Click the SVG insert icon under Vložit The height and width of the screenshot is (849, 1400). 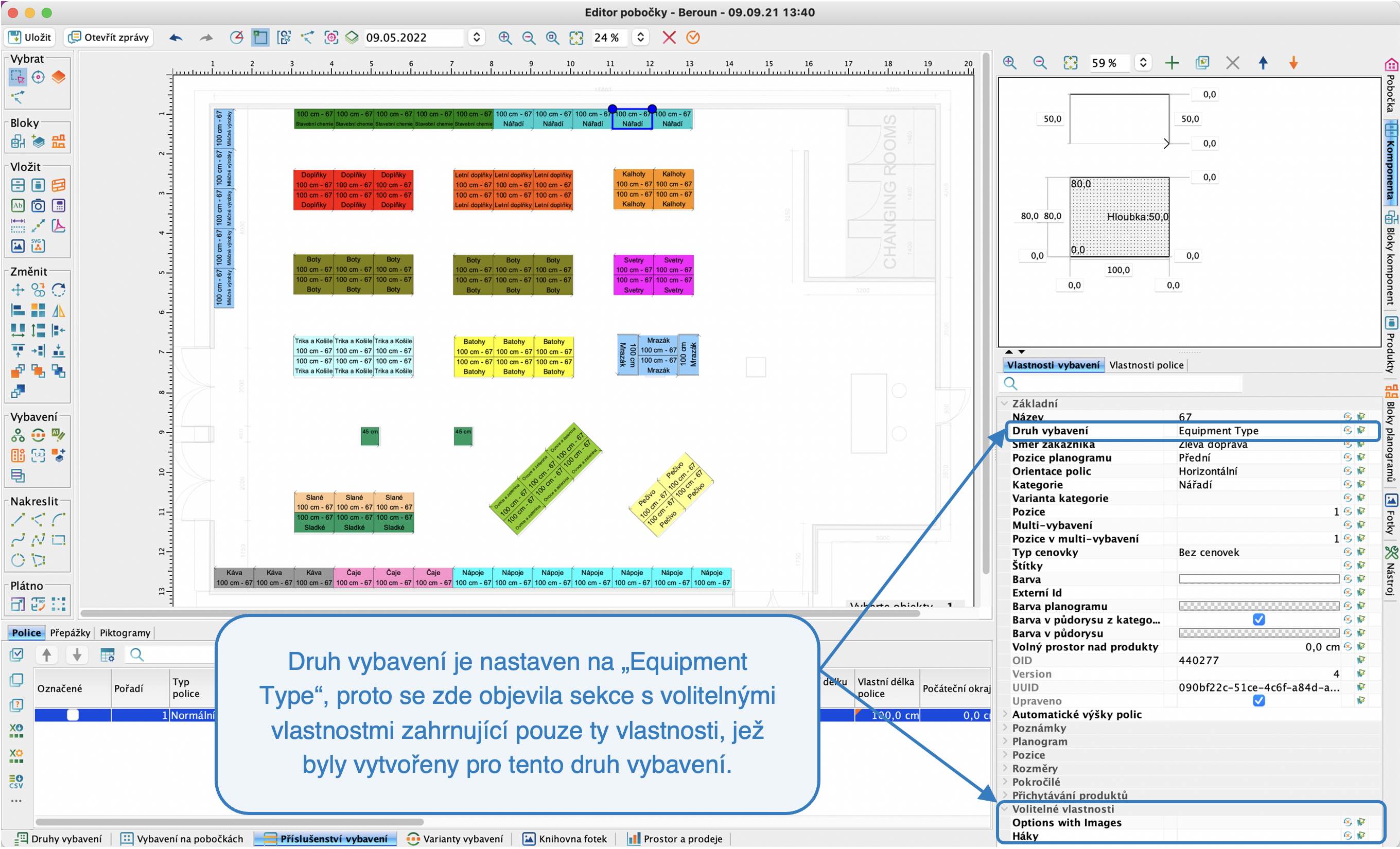(x=38, y=246)
